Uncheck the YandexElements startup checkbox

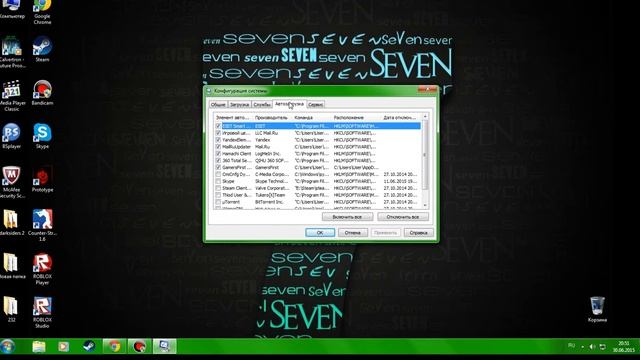[218, 140]
